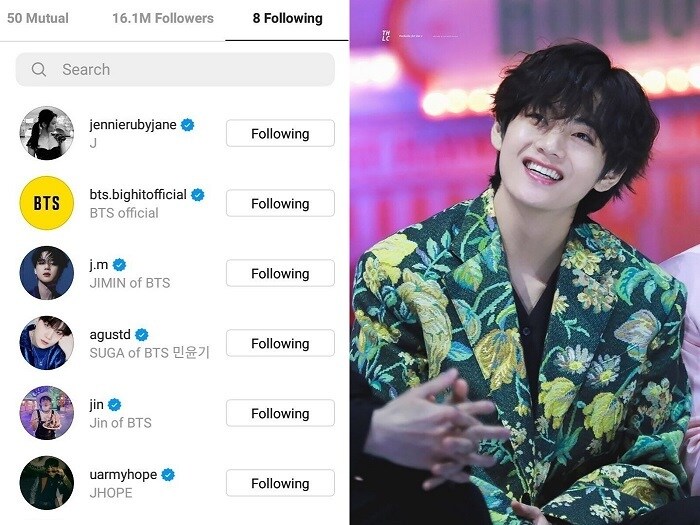Click the search magnifier icon
The width and height of the screenshot is (700, 525).
(39, 69)
